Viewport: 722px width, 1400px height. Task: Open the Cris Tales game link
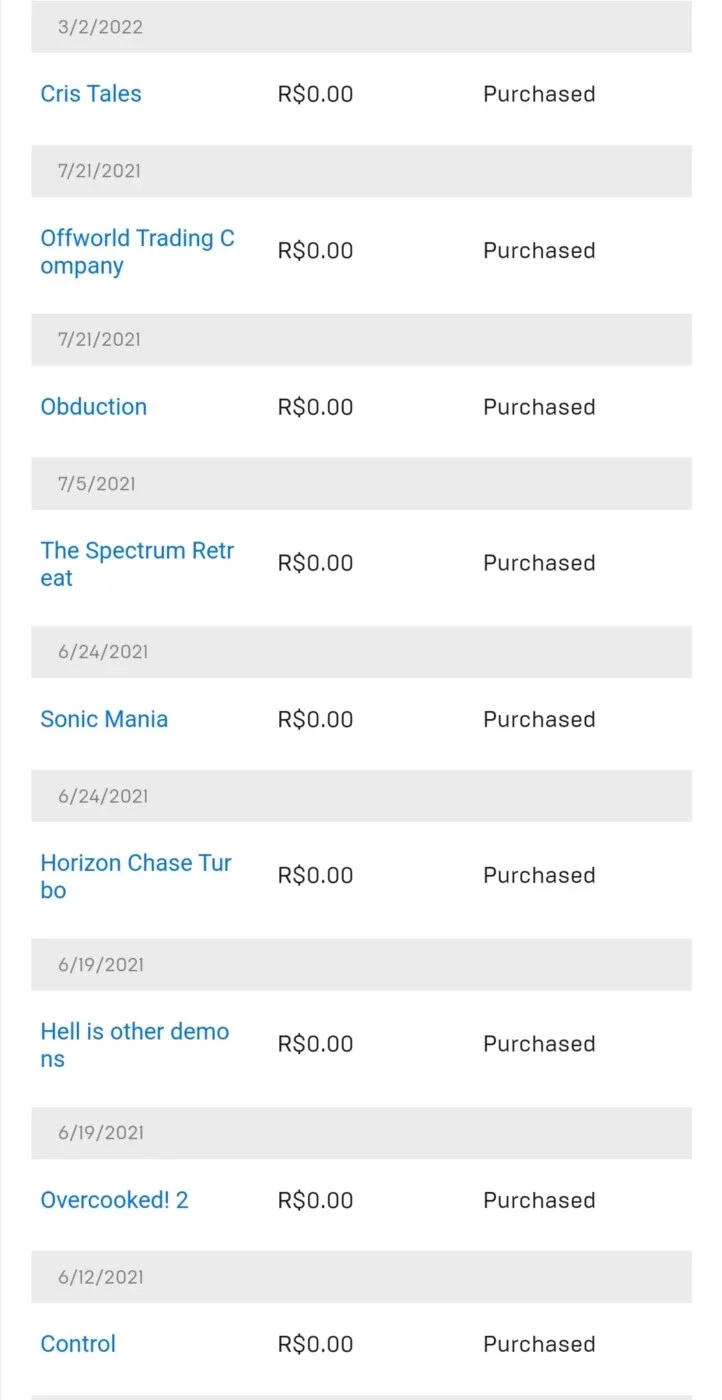(91, 94)
